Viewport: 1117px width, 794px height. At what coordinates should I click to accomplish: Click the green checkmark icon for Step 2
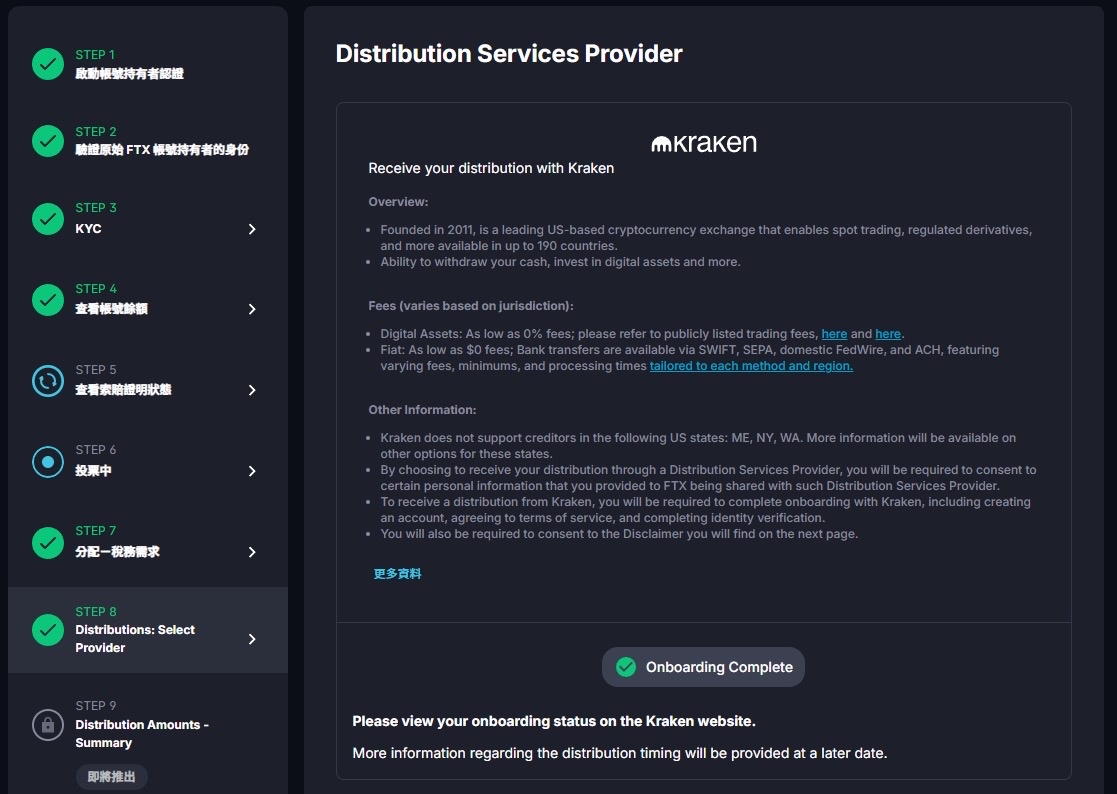(x=48, y=141)
